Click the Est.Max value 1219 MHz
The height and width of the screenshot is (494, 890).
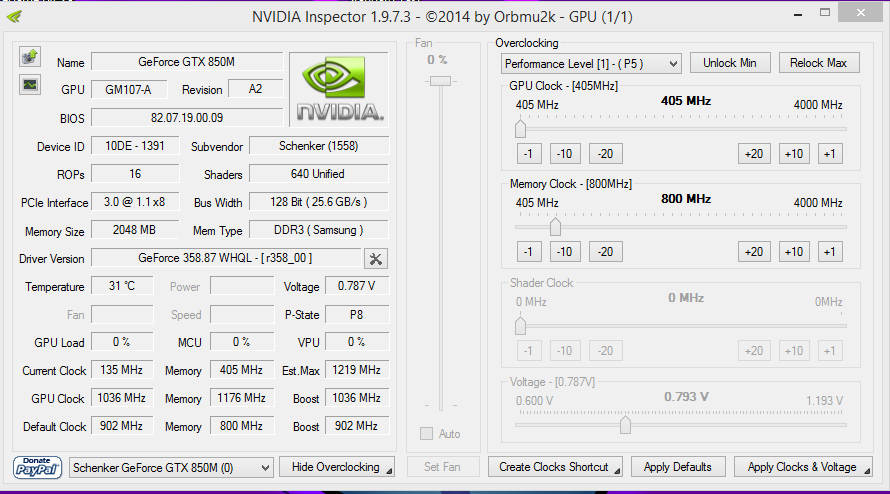(356, 370)
